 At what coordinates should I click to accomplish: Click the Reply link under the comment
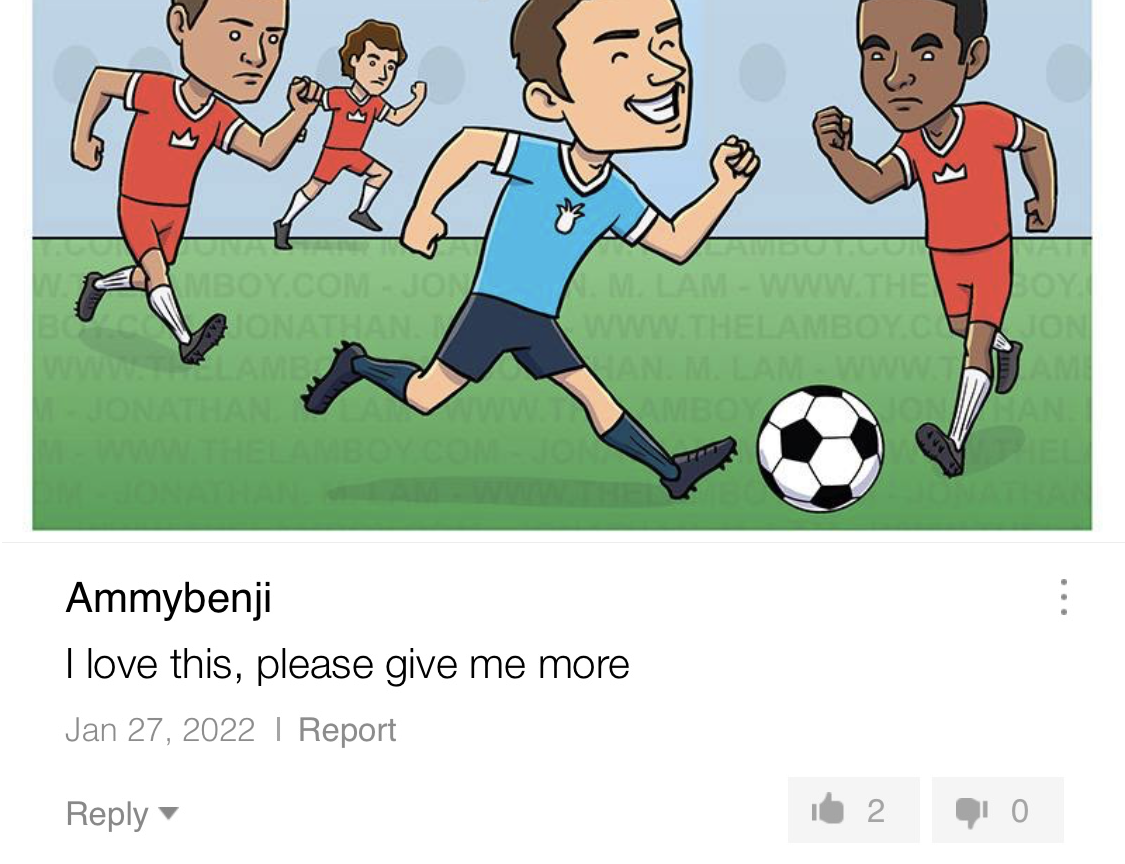107,814
